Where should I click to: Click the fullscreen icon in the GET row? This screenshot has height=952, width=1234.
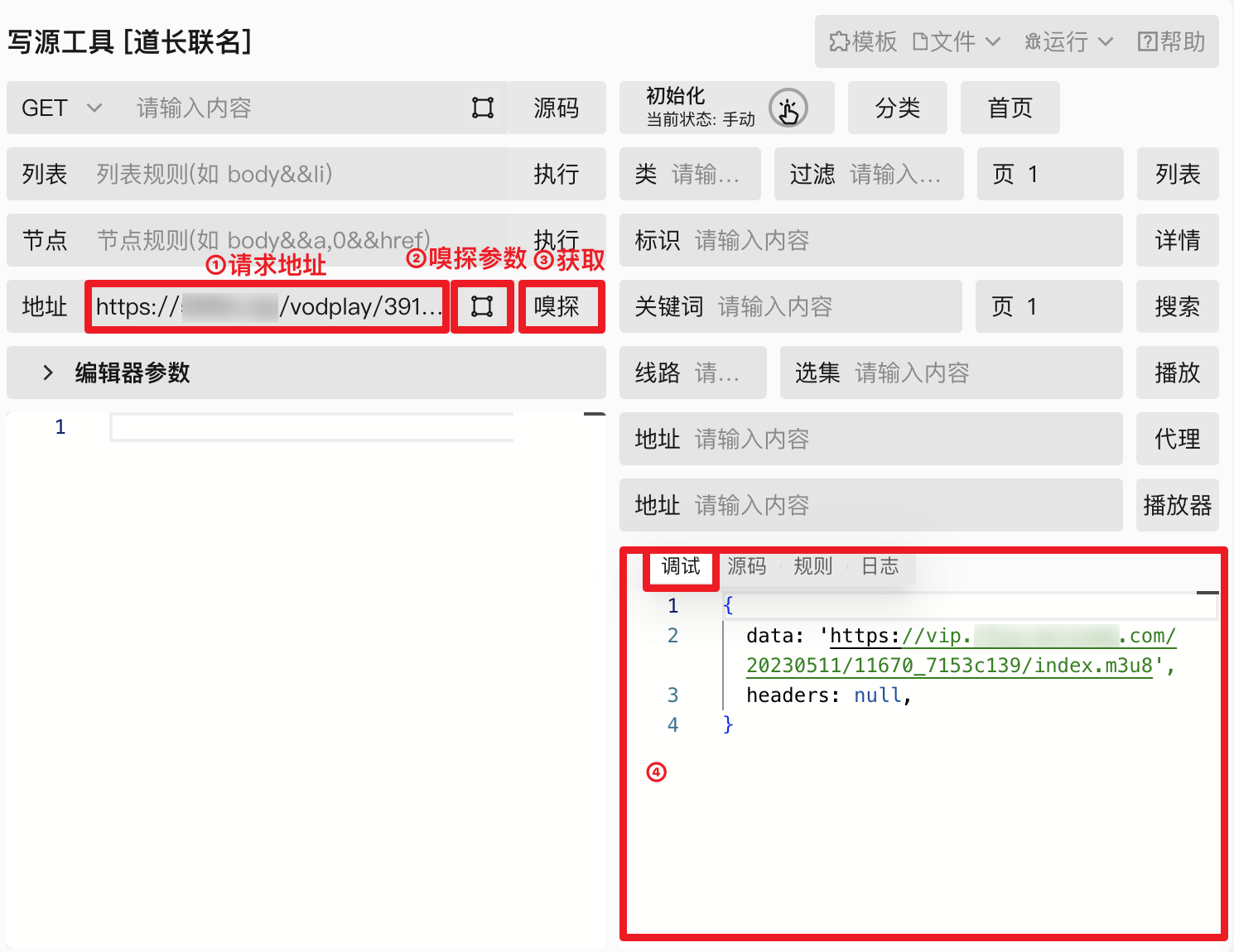[483, 108]
